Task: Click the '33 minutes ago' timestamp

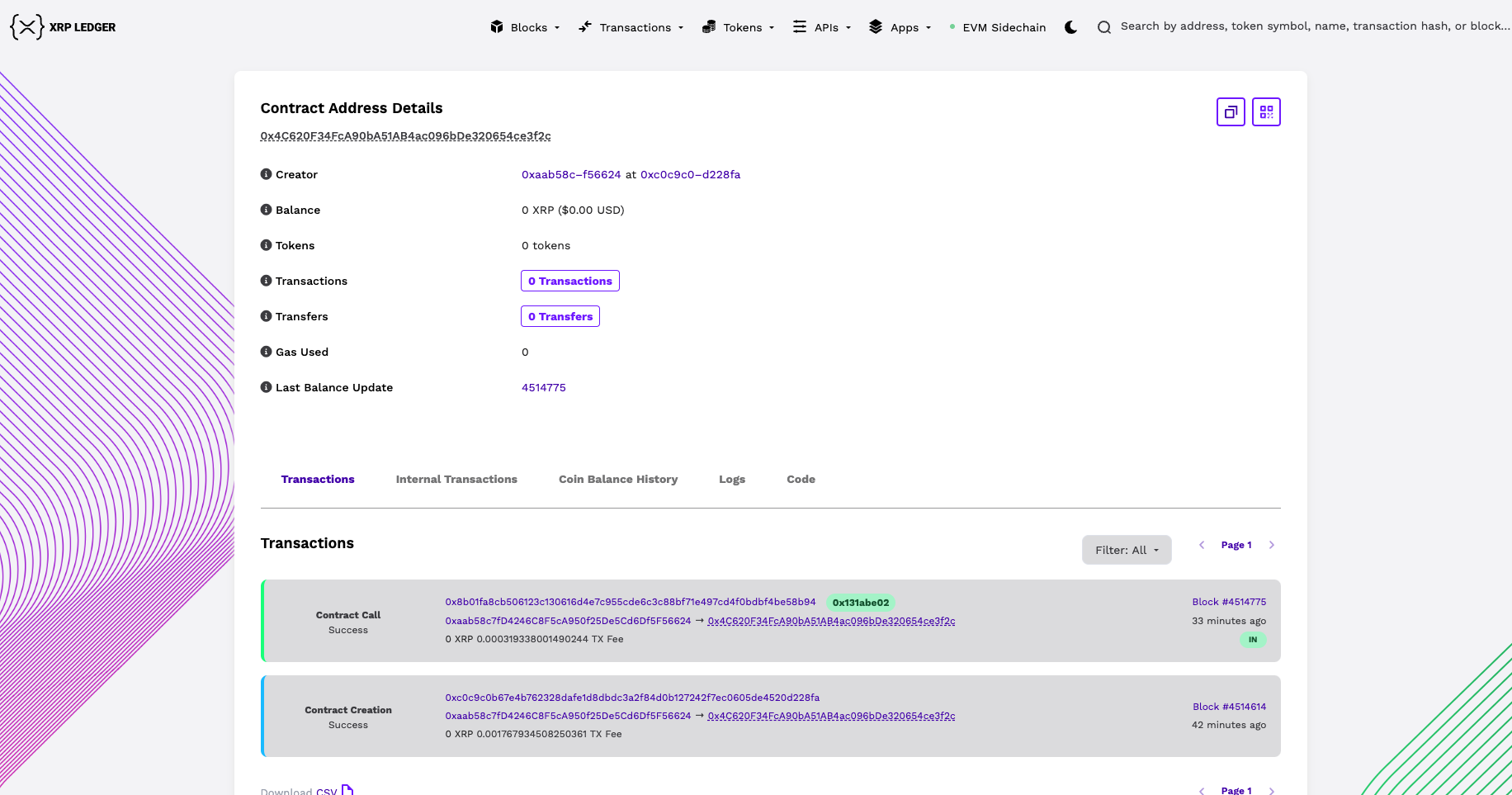Action: [x=1229, y=621]
